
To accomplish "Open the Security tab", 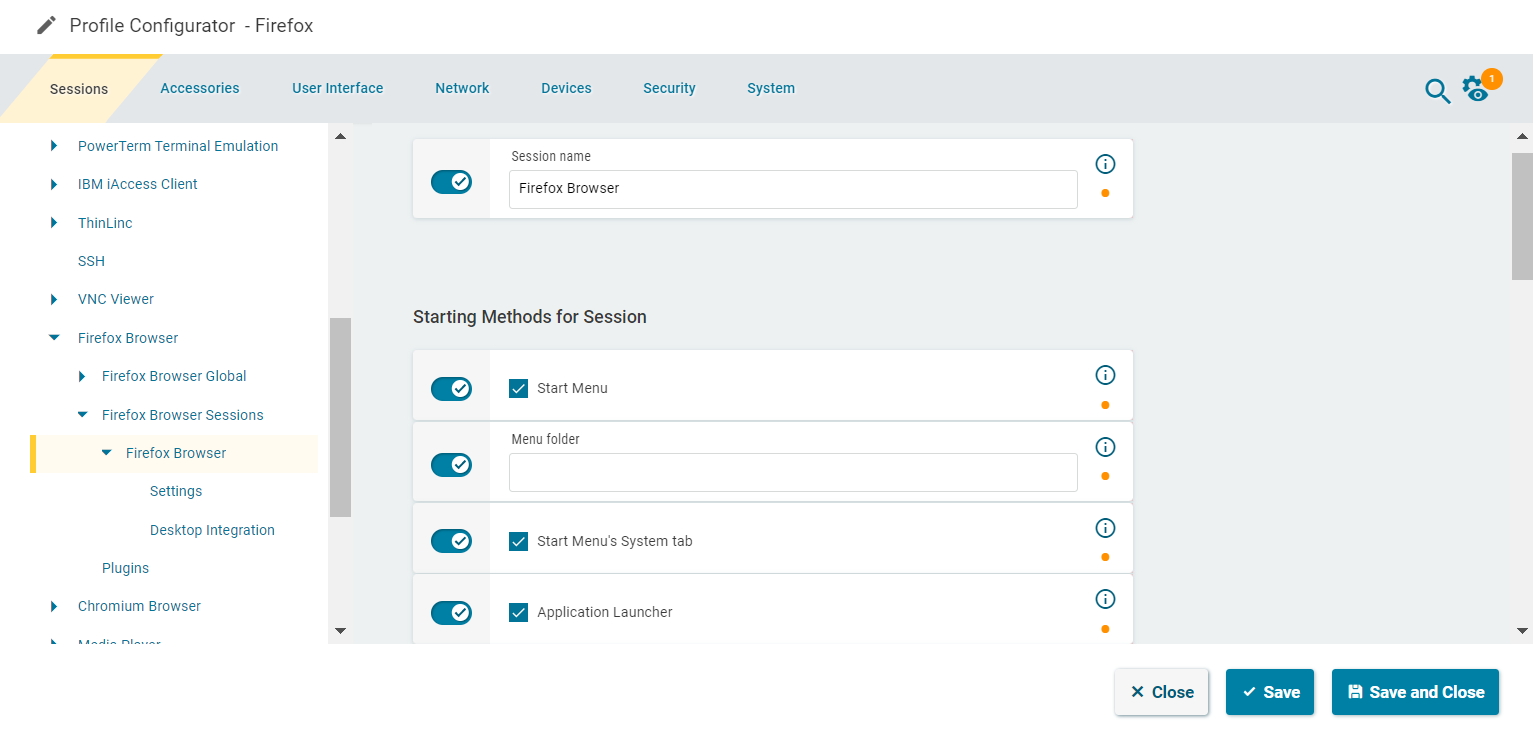I will tap(669, 88).
